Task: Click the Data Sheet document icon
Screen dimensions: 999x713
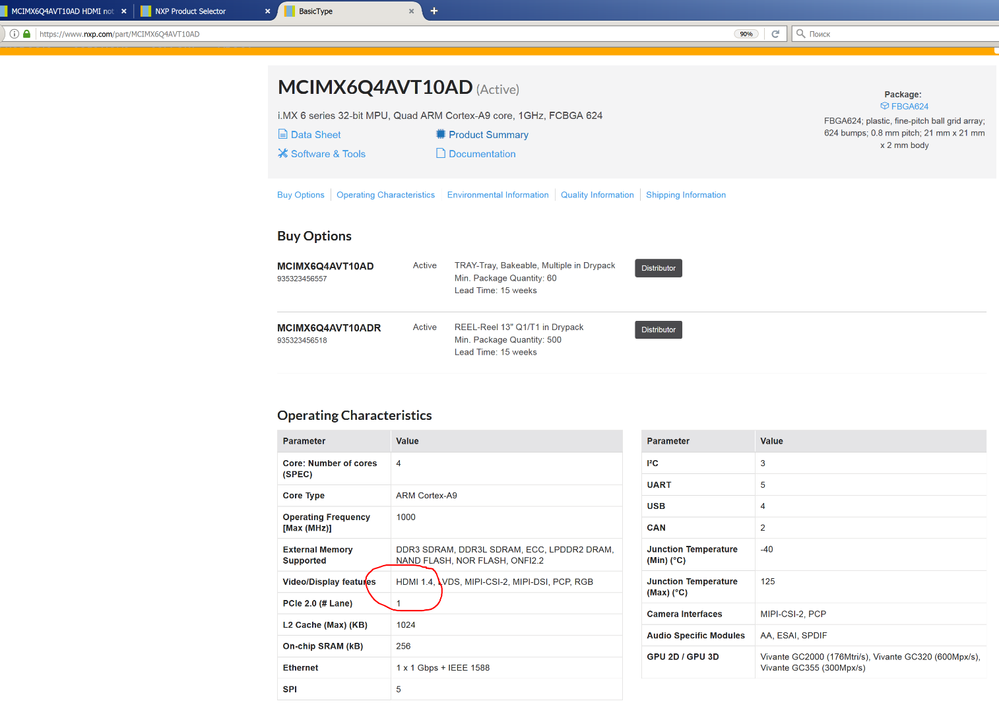Action: 283,134
